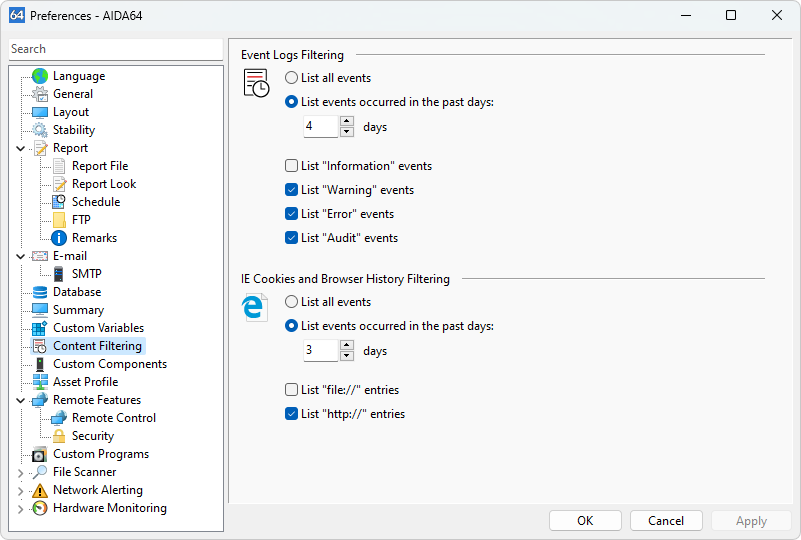Click the Custom Components icon

(x=40, y=364)
